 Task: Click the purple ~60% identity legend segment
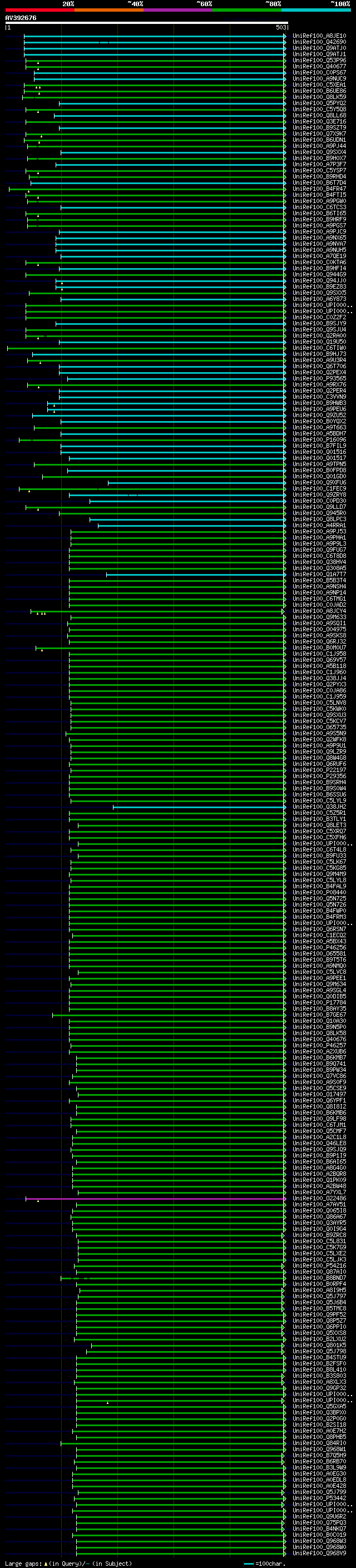coord(179,10)
